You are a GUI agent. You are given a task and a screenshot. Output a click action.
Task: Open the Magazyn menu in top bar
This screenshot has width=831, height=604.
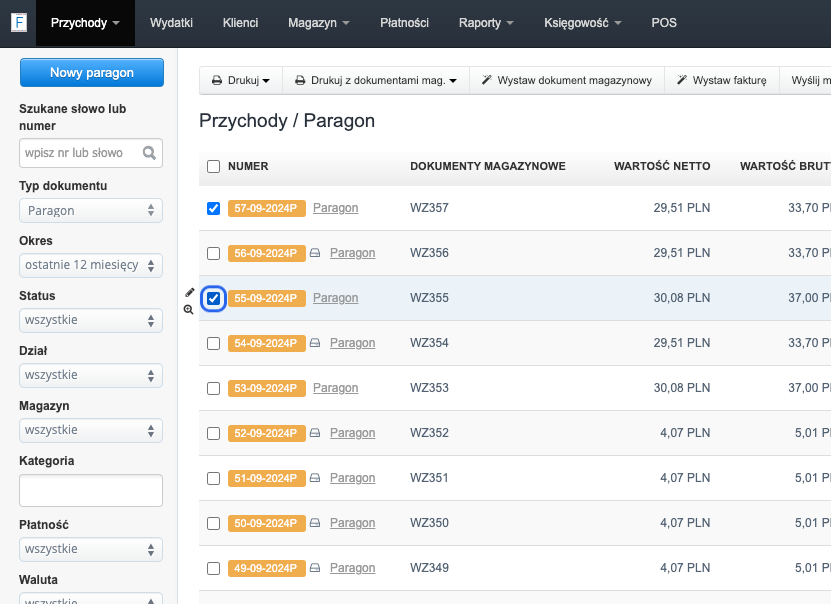319,23
